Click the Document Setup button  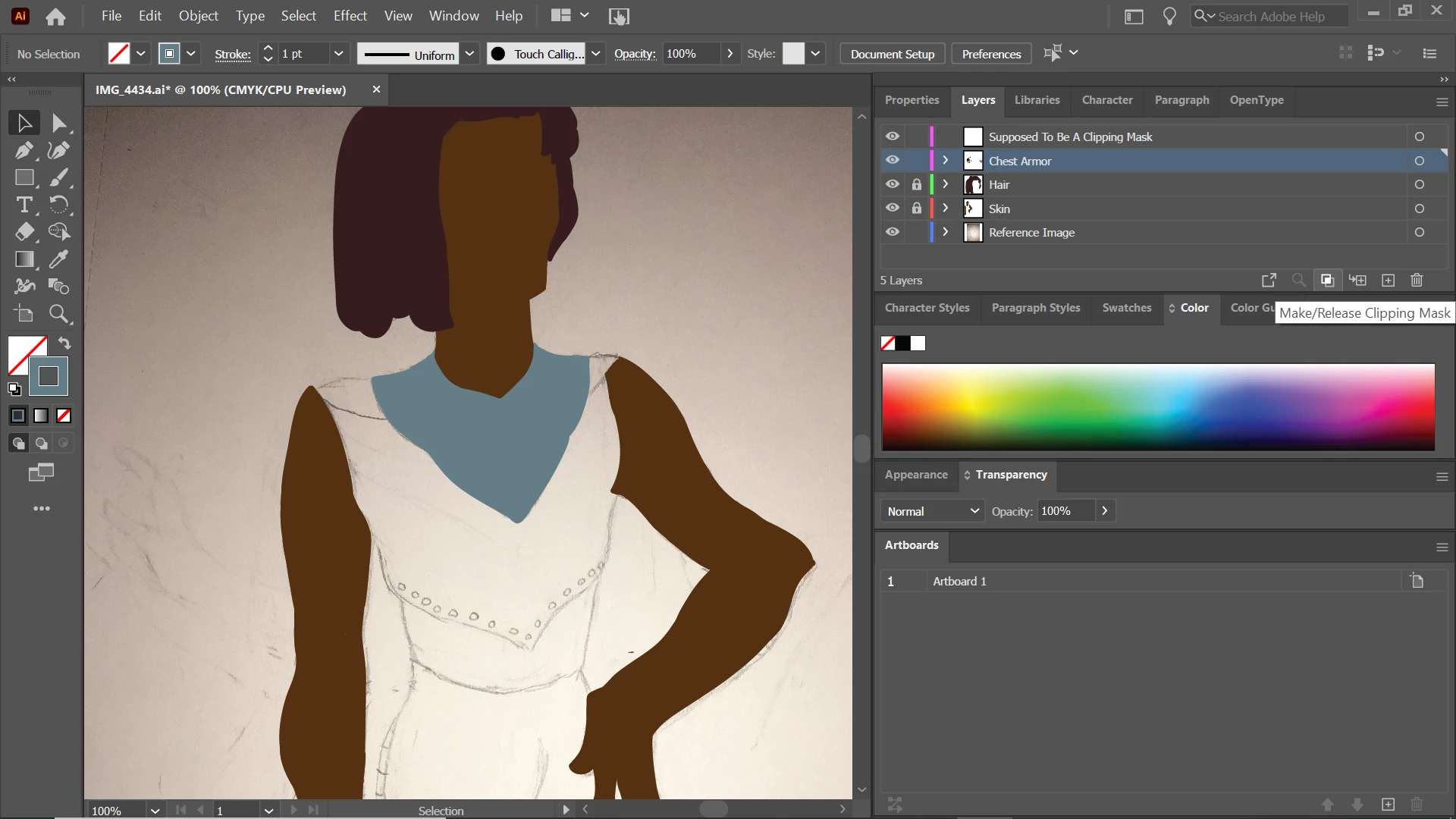tap(892, 54)
